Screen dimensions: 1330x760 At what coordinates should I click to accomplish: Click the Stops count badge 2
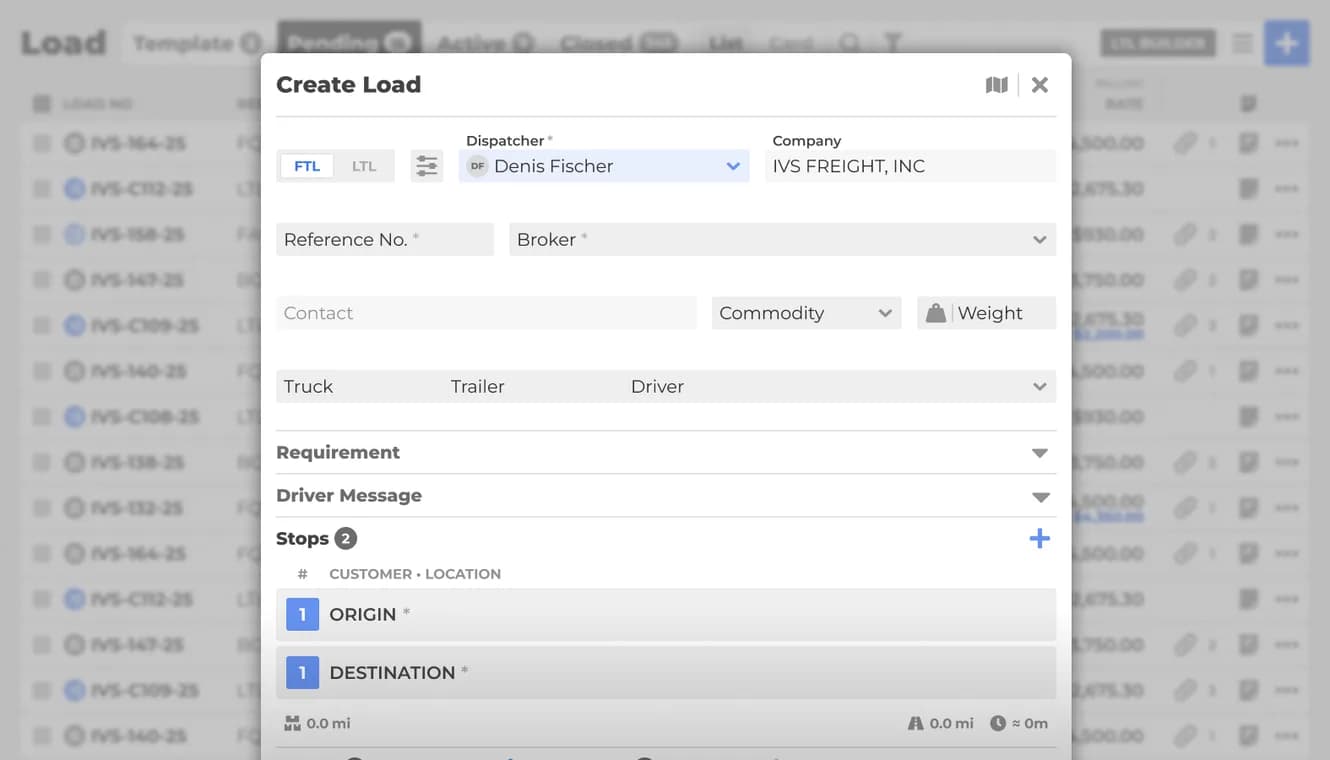[345, 539]
